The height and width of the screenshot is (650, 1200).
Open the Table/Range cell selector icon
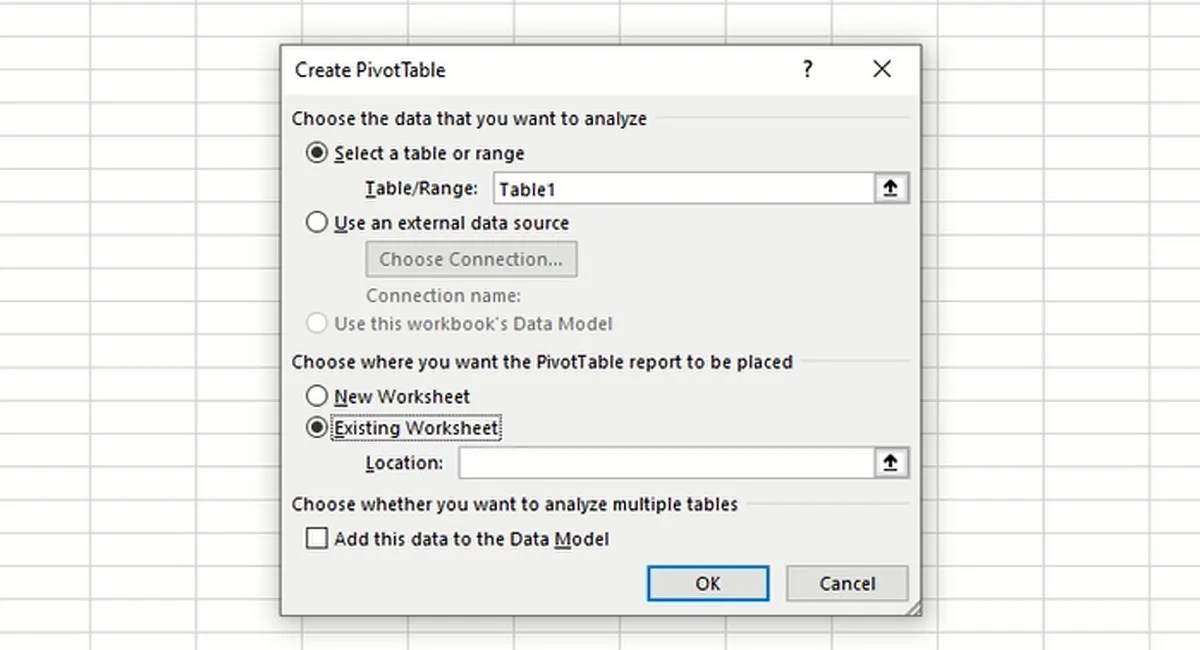tap(890, 188)
